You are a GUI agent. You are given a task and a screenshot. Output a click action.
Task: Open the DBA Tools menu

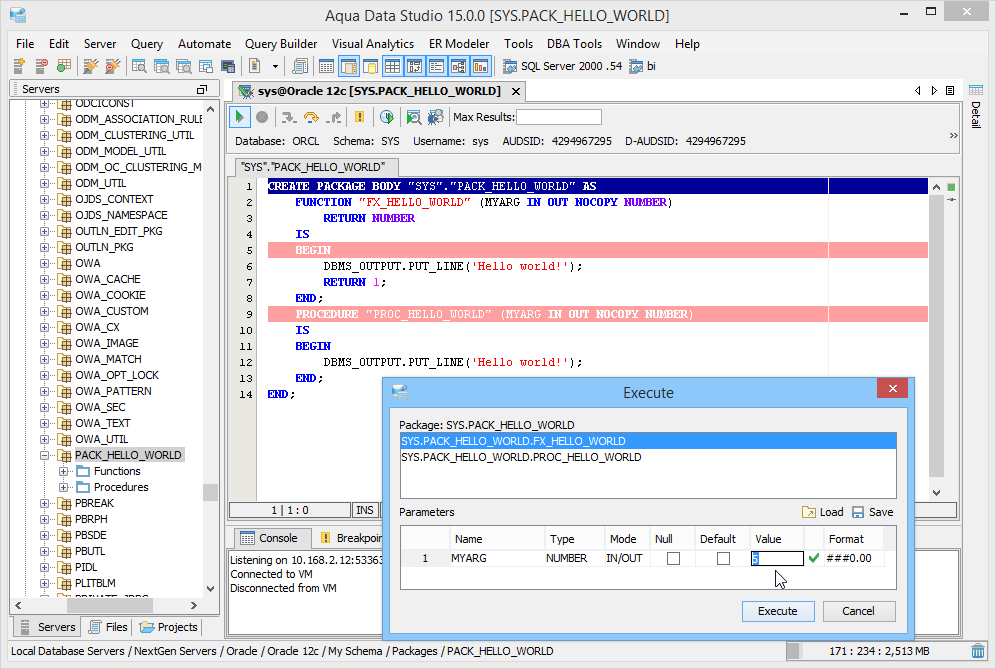point(574,44)
